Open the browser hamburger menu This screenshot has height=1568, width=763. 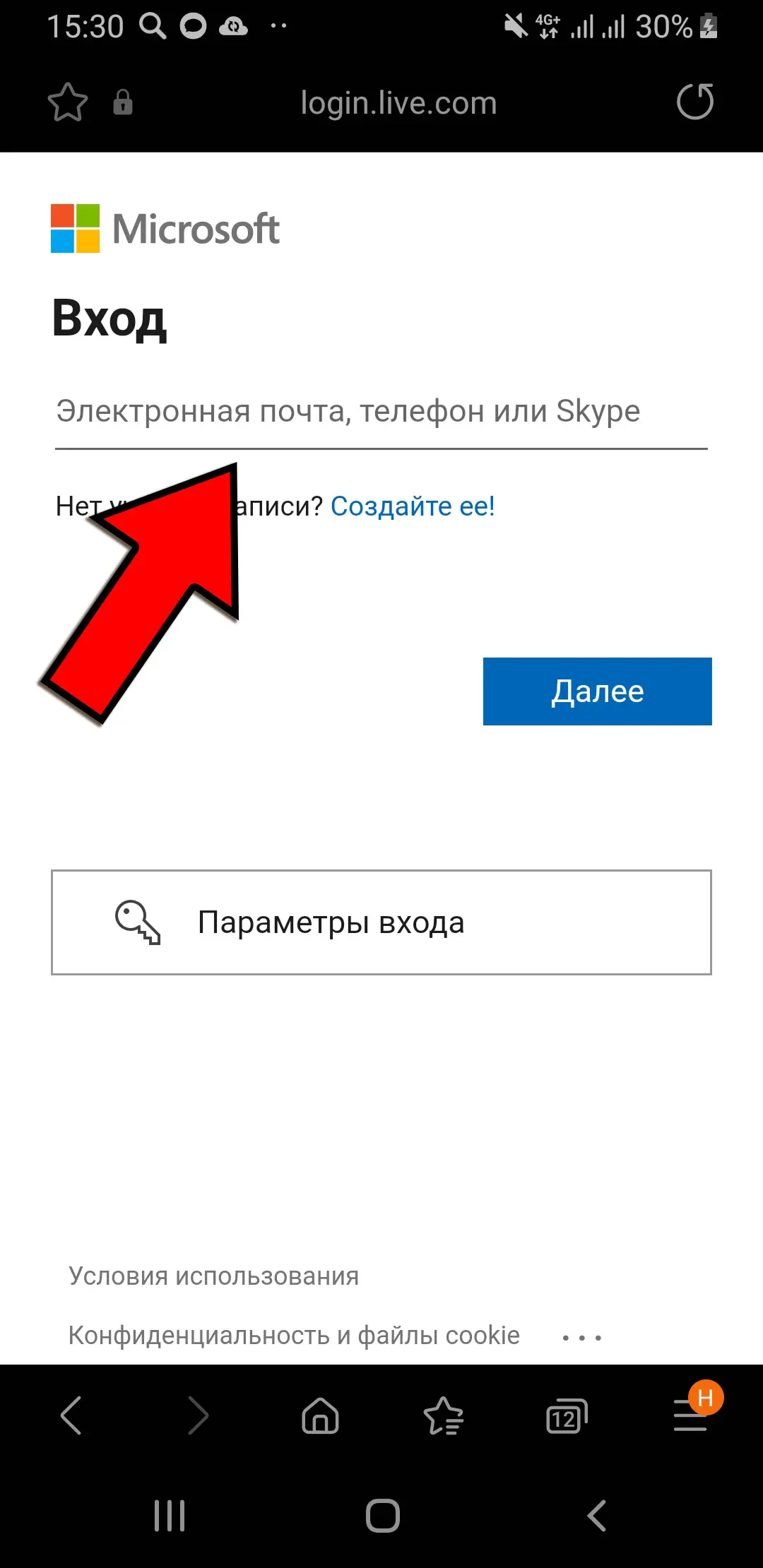[690, 1415]
